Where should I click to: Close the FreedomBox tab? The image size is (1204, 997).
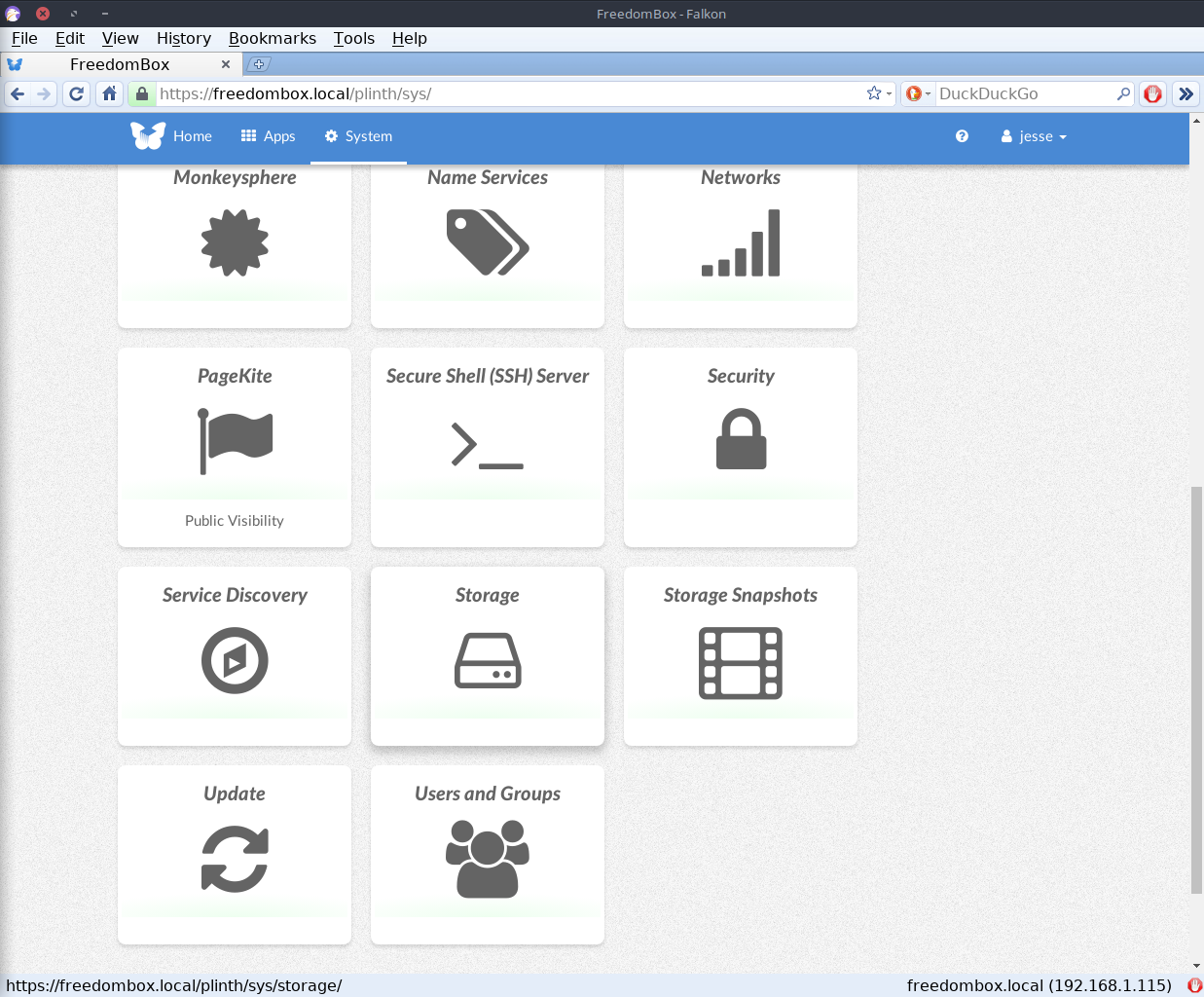(x=226, y=64)
